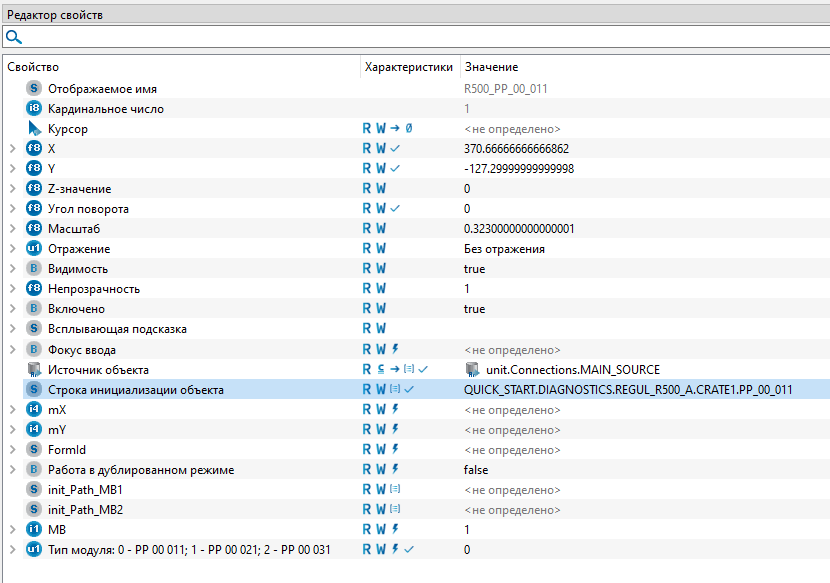
Task: Click the B type icon beside Видимость
Action: [34, 269]
